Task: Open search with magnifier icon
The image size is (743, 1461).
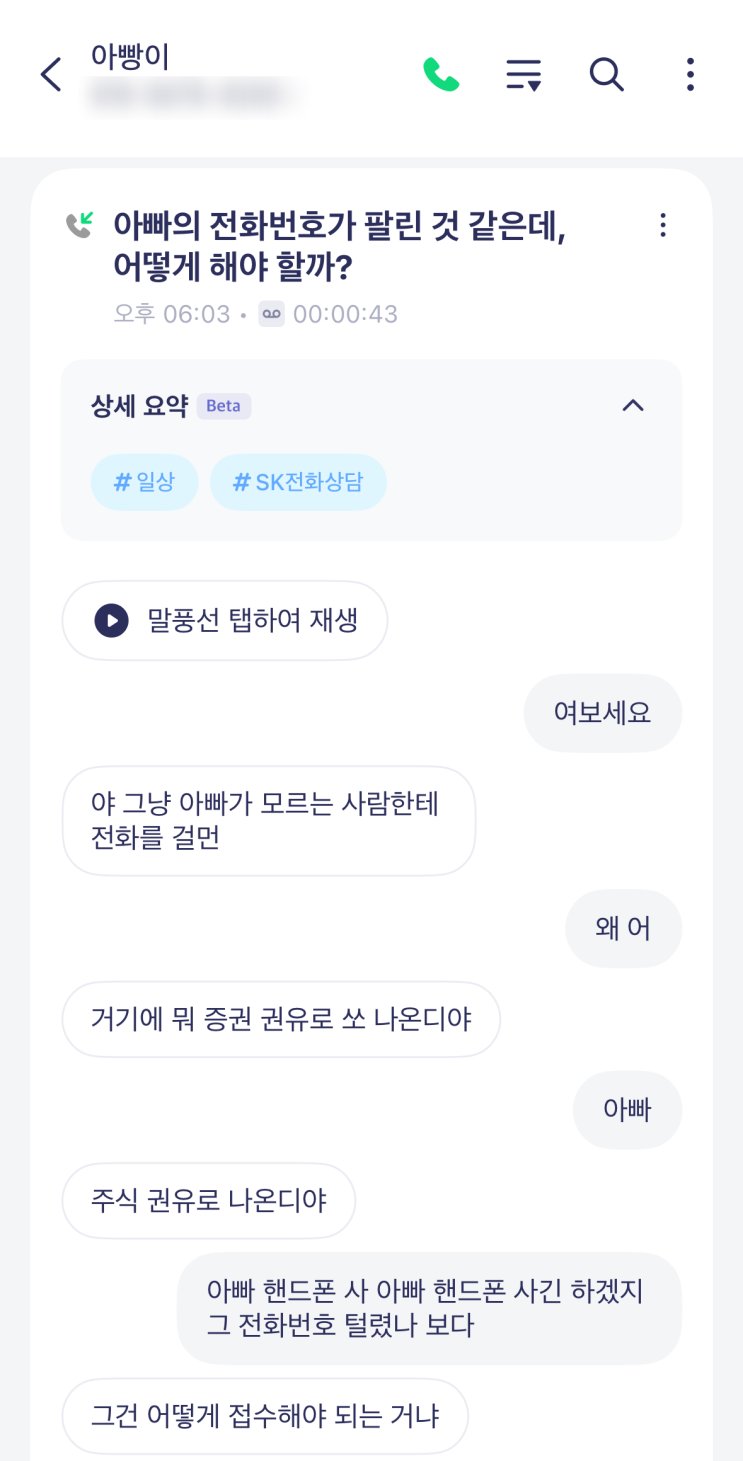Action: tap(606, 75)
